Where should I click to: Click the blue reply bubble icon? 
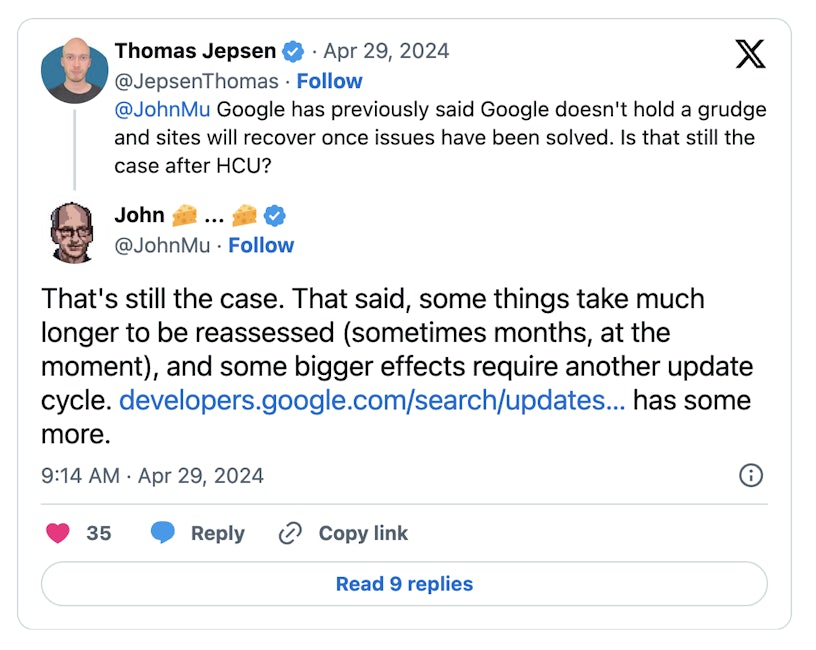(163, 533)
